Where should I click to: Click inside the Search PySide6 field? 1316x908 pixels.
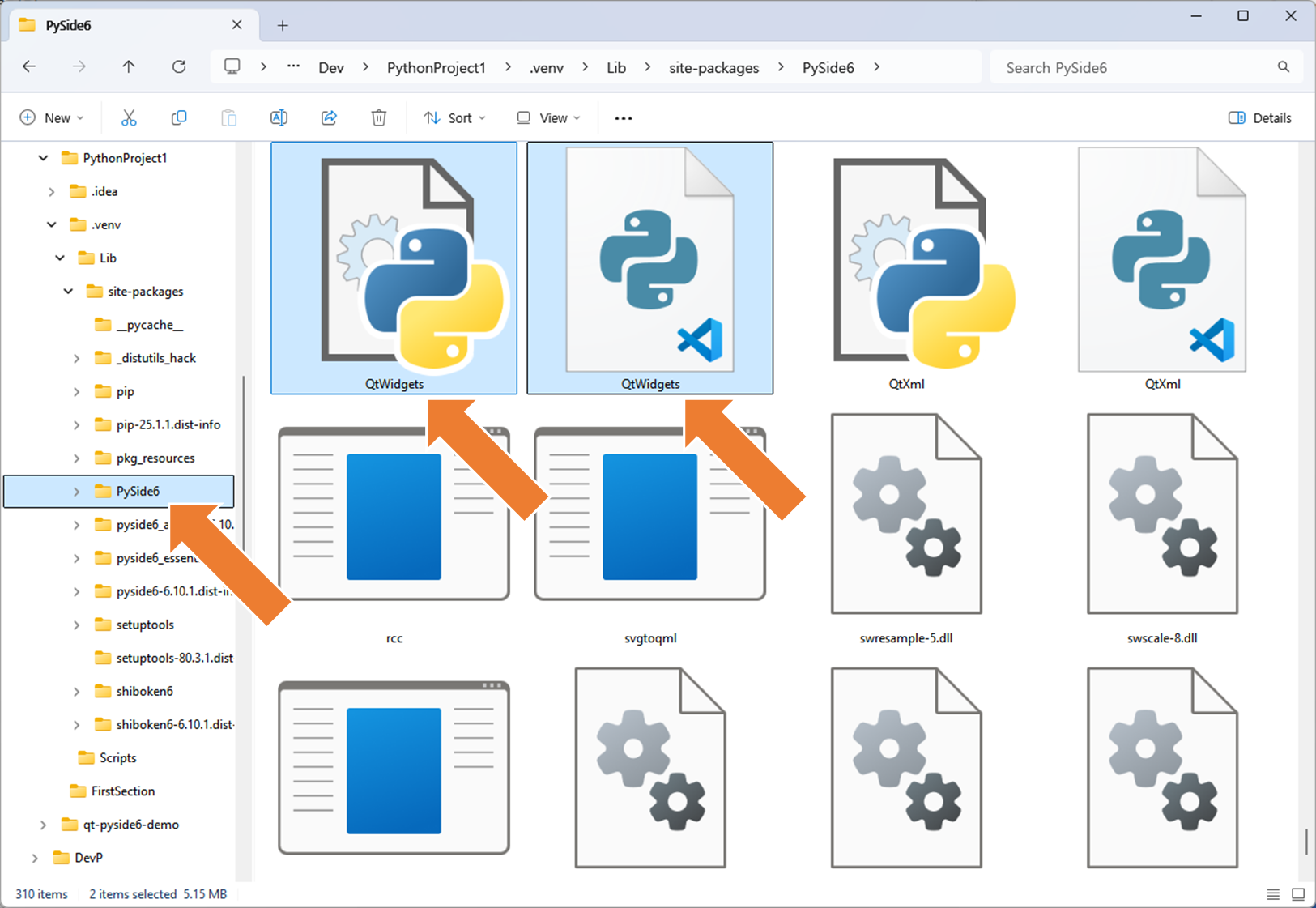coord(1134,68)
